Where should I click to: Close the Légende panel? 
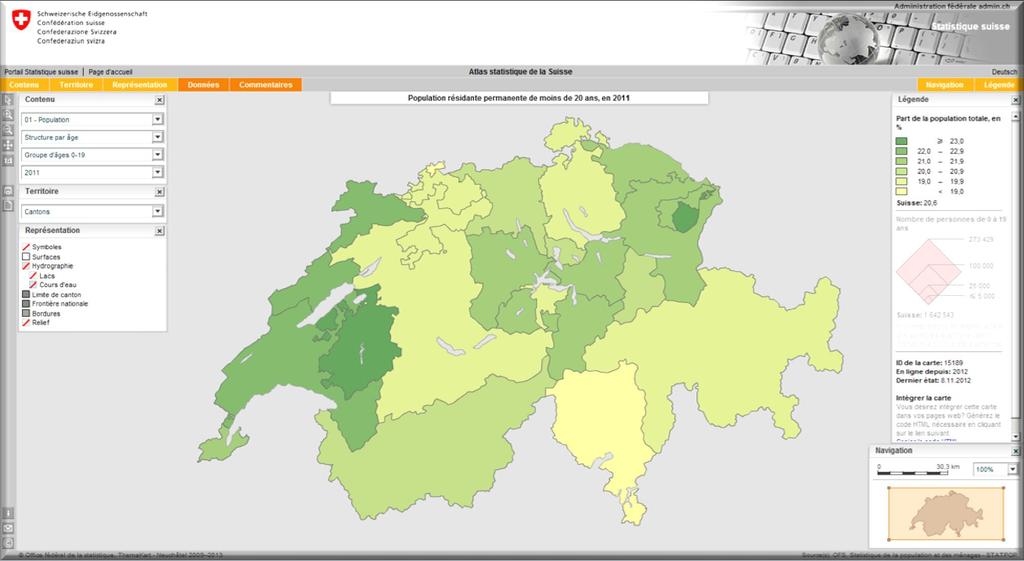[1016, 100]
